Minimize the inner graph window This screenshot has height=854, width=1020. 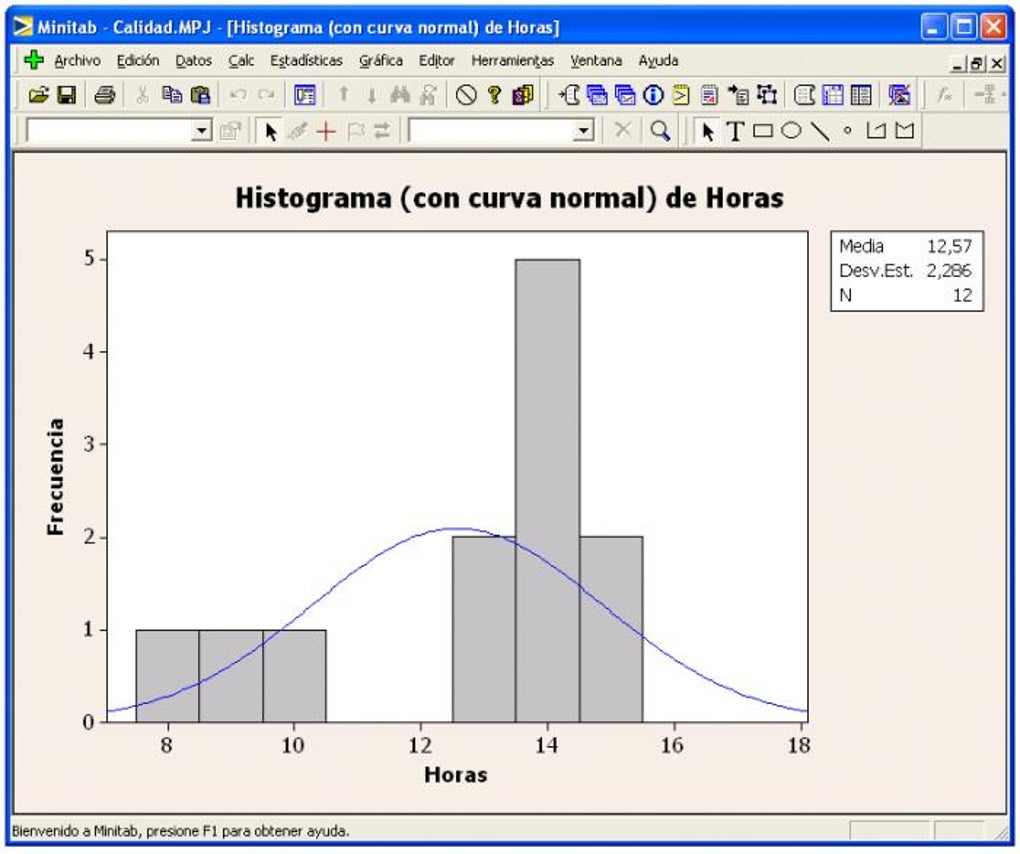tap(958, 64)
